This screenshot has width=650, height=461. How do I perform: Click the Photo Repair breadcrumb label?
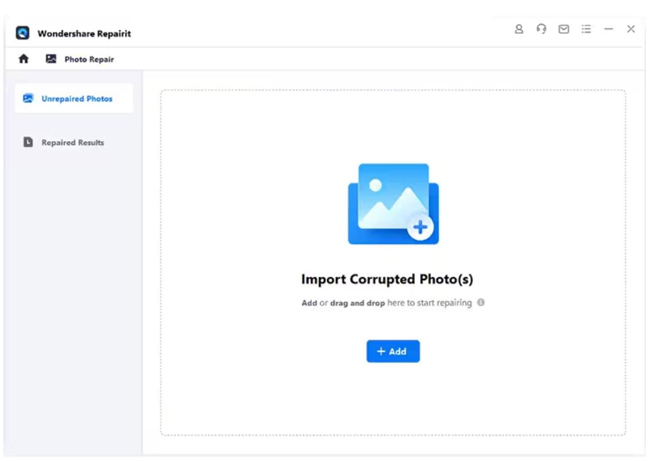click(x=89, y=59)
